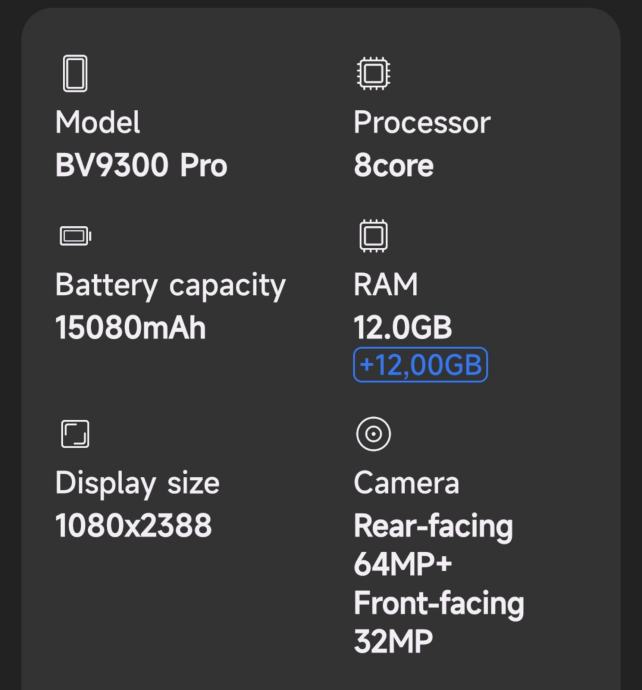The height and width of the screenshot is (690, 642).
Task: Select the RAM label
Action: click(x=385, y=285)
